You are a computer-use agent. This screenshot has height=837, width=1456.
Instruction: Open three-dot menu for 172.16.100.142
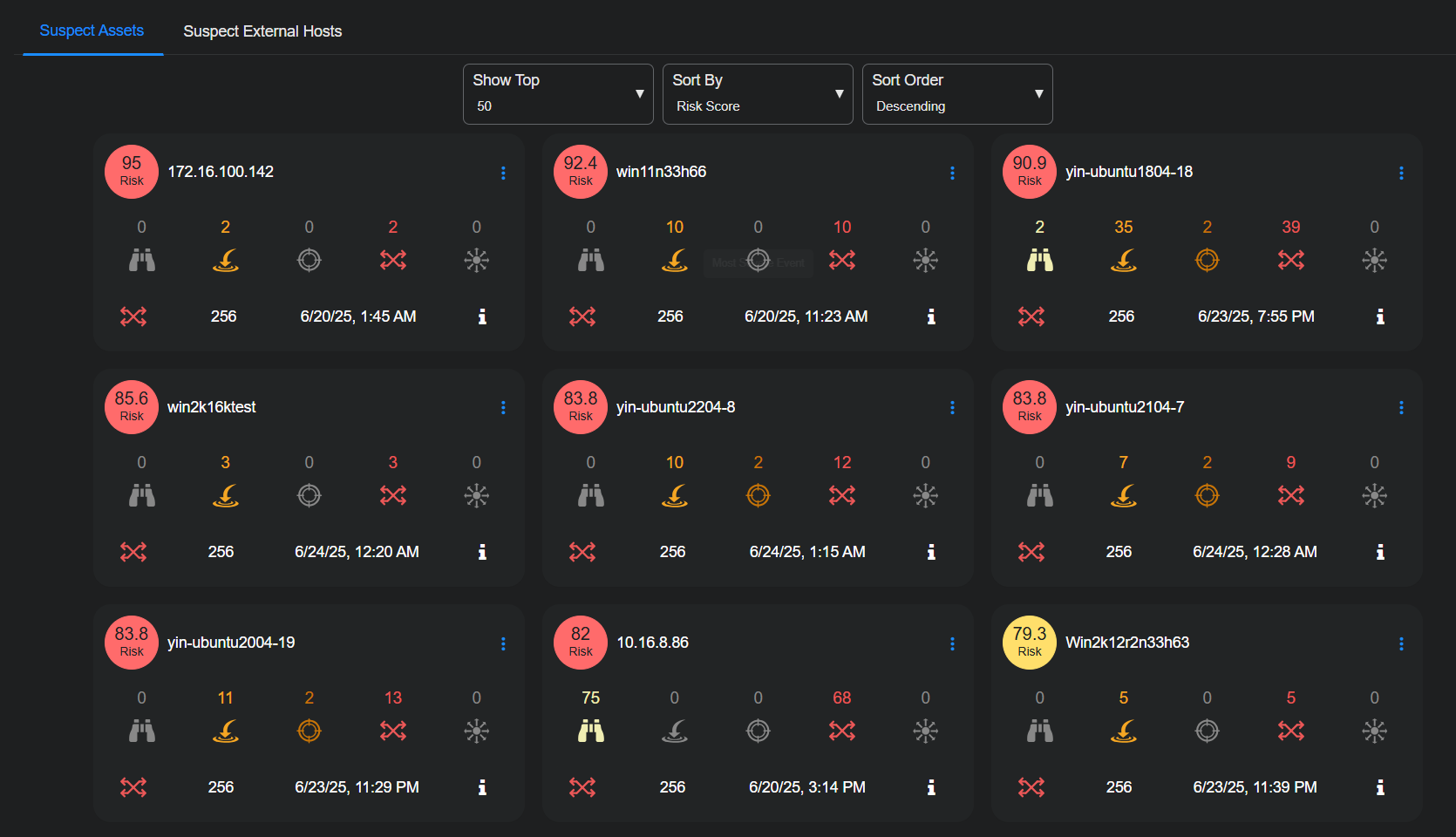[503, 173]
